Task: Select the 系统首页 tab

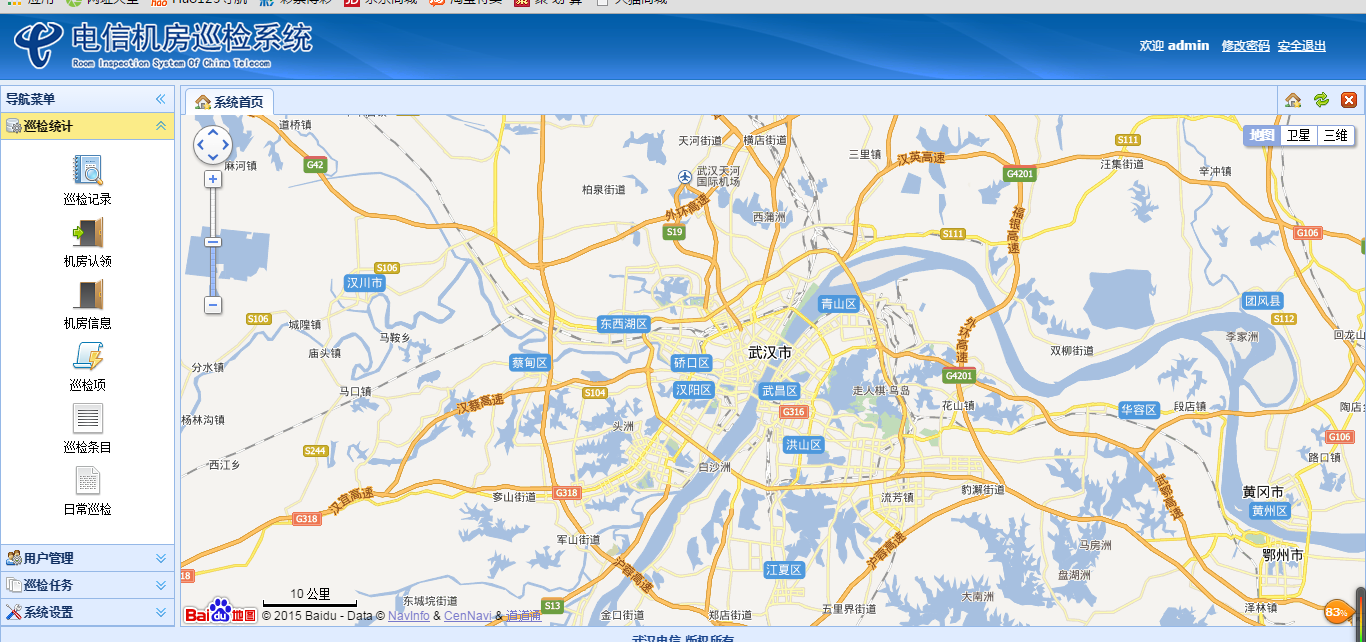Action: tap(229, 102)
